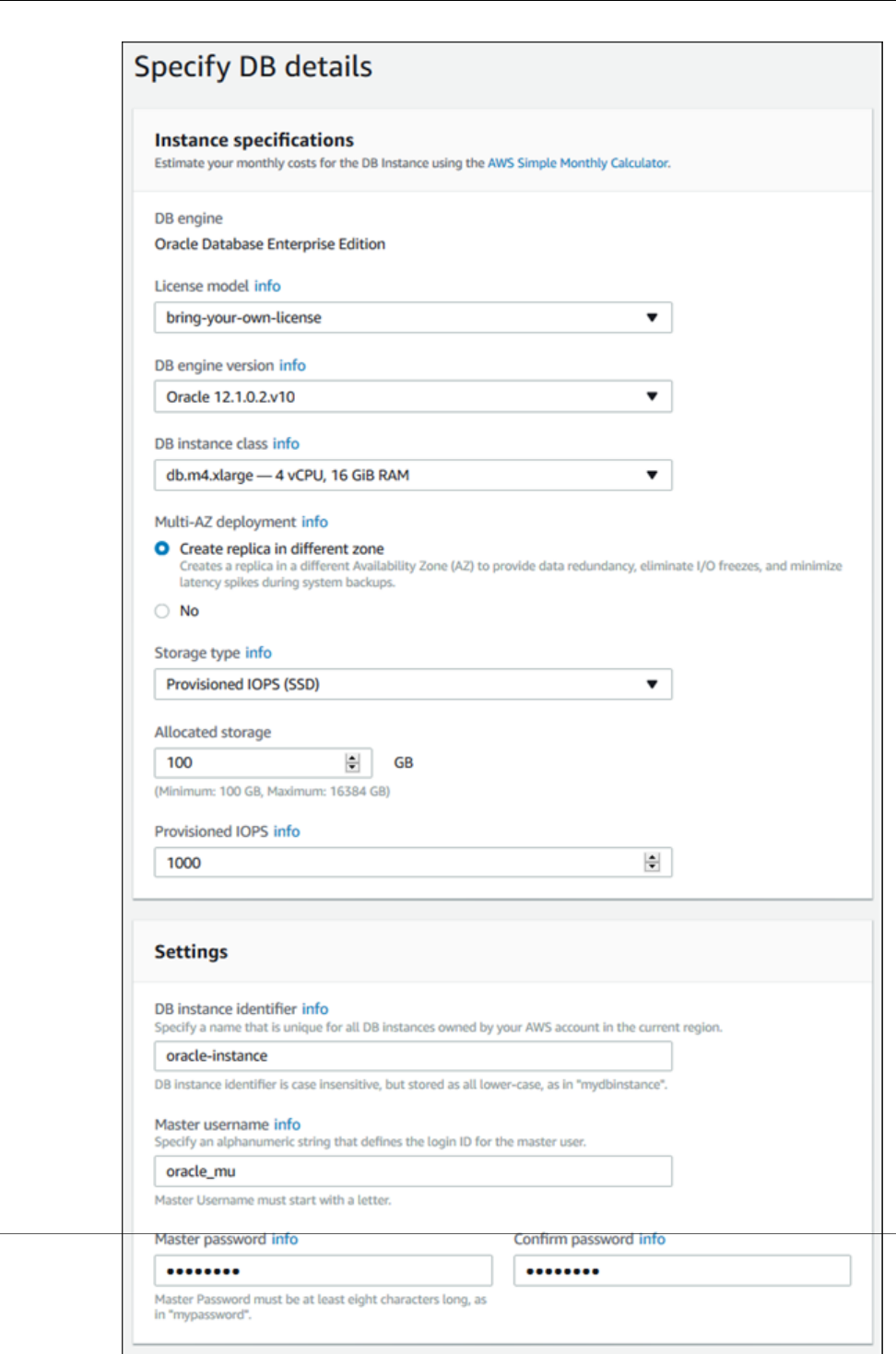
Task: Select the No Multi-AZ radio option
Action: click(162, 611)
